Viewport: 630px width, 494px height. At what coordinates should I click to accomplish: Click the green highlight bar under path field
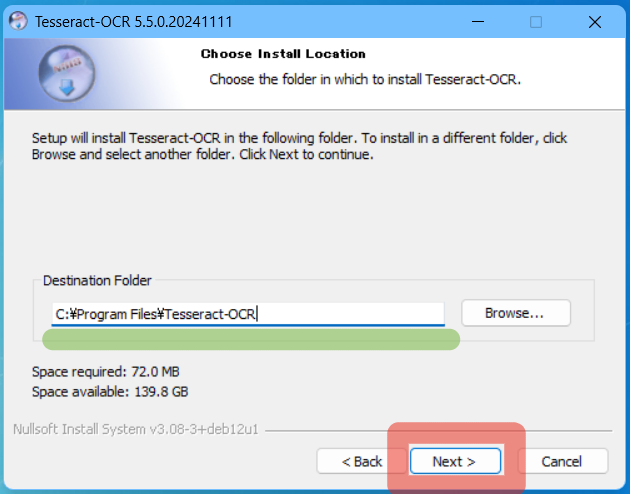[251, 339]
